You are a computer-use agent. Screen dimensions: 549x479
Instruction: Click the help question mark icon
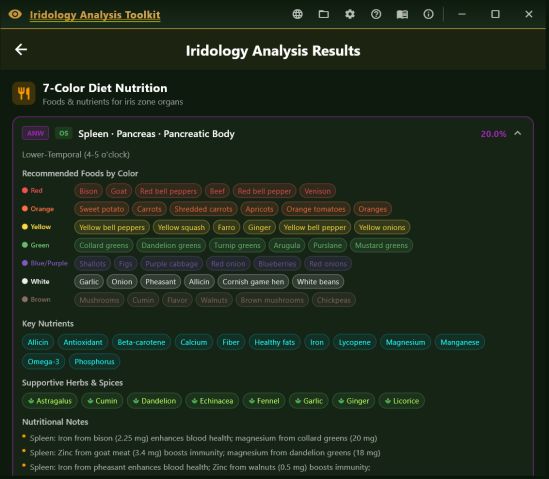coord(376,14)
